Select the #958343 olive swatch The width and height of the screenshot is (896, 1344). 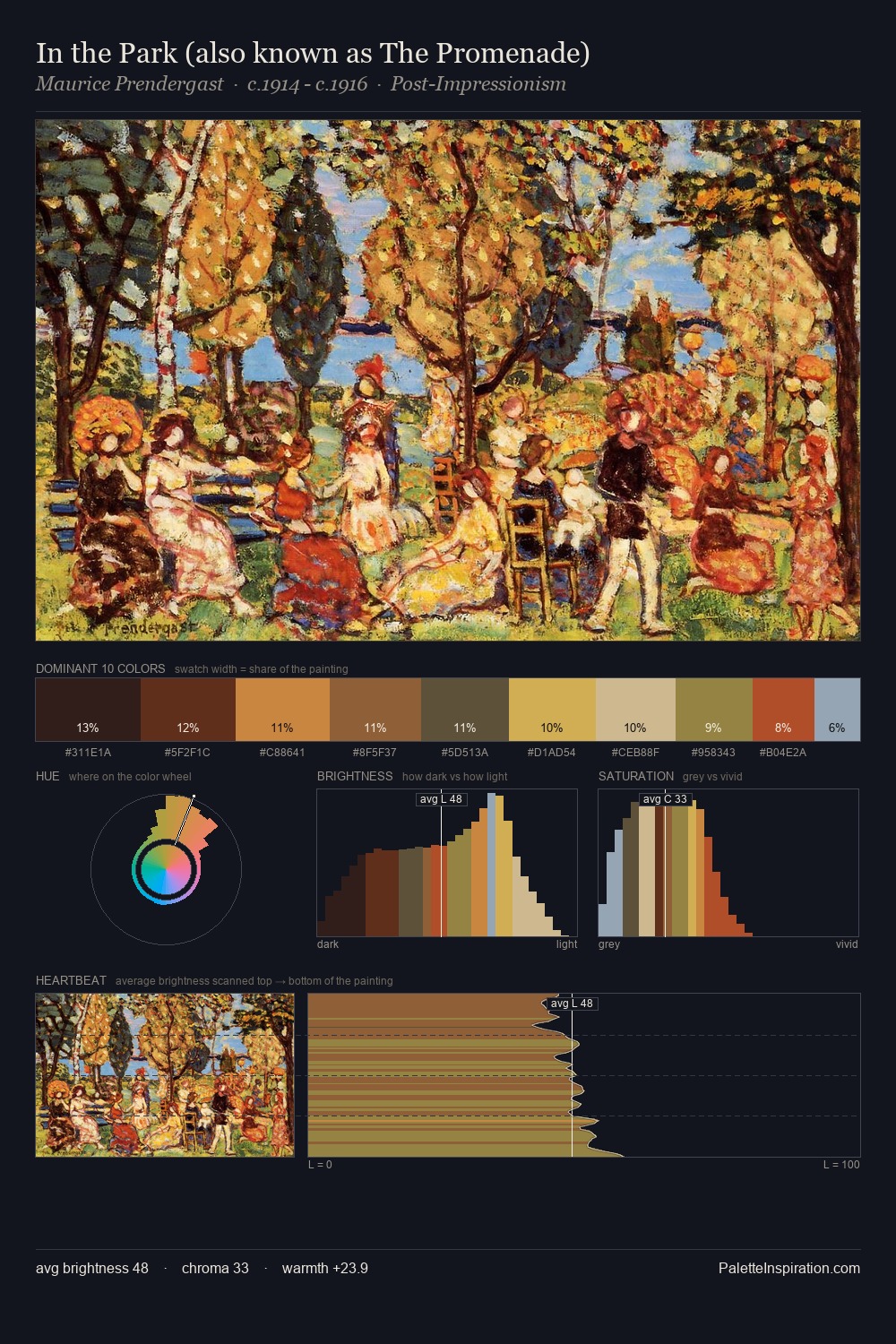pyautogui.click(x=714, y=710)
